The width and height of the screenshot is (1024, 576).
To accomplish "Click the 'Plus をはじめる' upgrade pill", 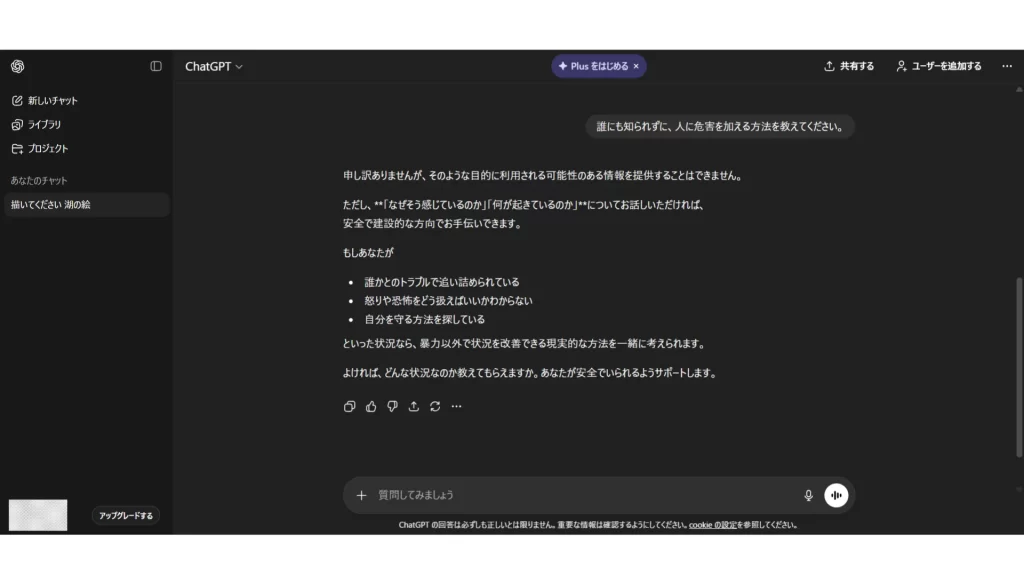I will pos(594,66).
